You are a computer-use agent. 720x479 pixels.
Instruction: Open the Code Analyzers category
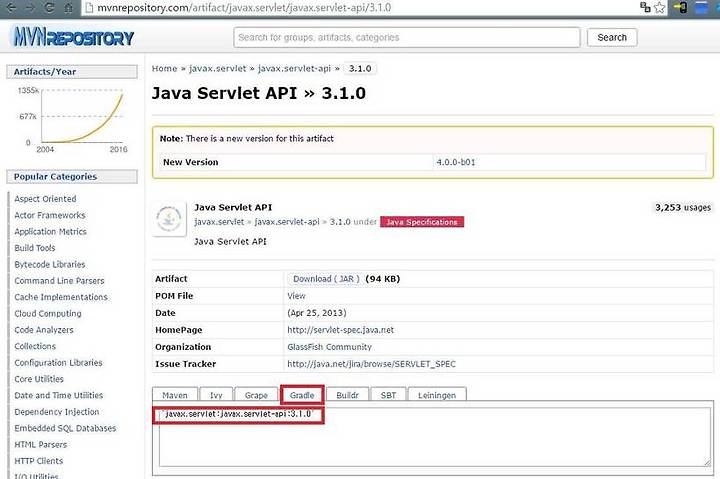(x=44, y=330)
